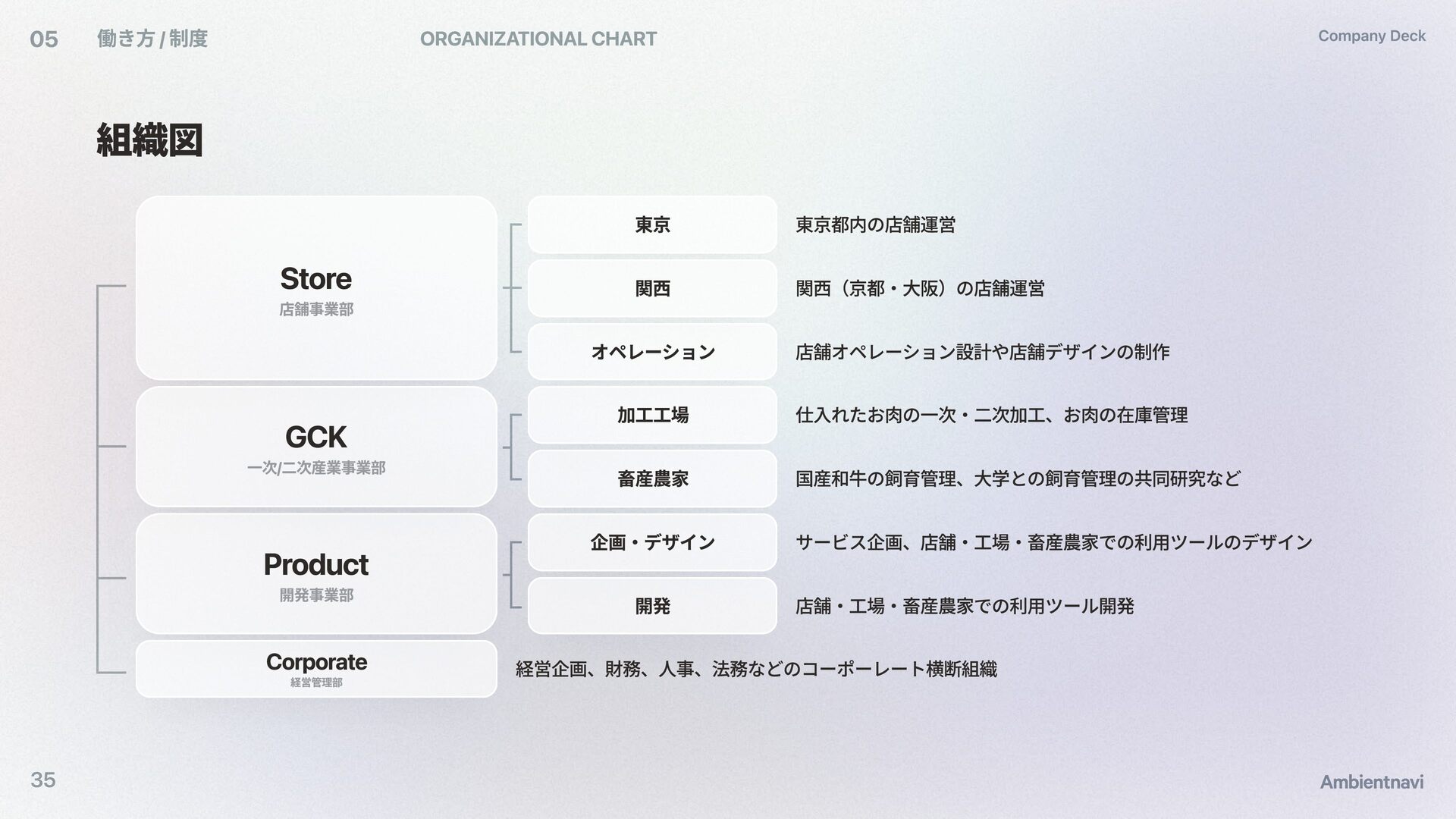
Task: Click the 組織図 slide title
Action: [x=149, y=141]
